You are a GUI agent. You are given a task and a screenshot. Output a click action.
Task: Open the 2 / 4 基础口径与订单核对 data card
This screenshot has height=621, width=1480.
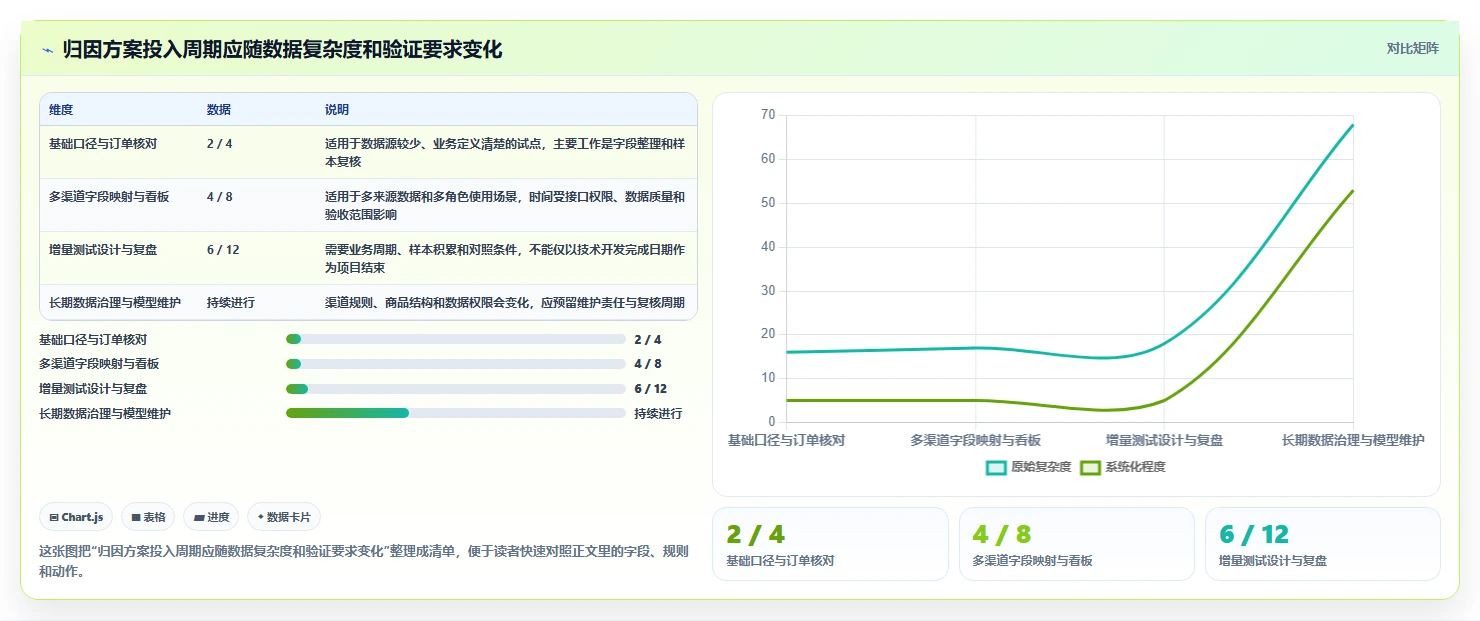click(x=830, y=544)
